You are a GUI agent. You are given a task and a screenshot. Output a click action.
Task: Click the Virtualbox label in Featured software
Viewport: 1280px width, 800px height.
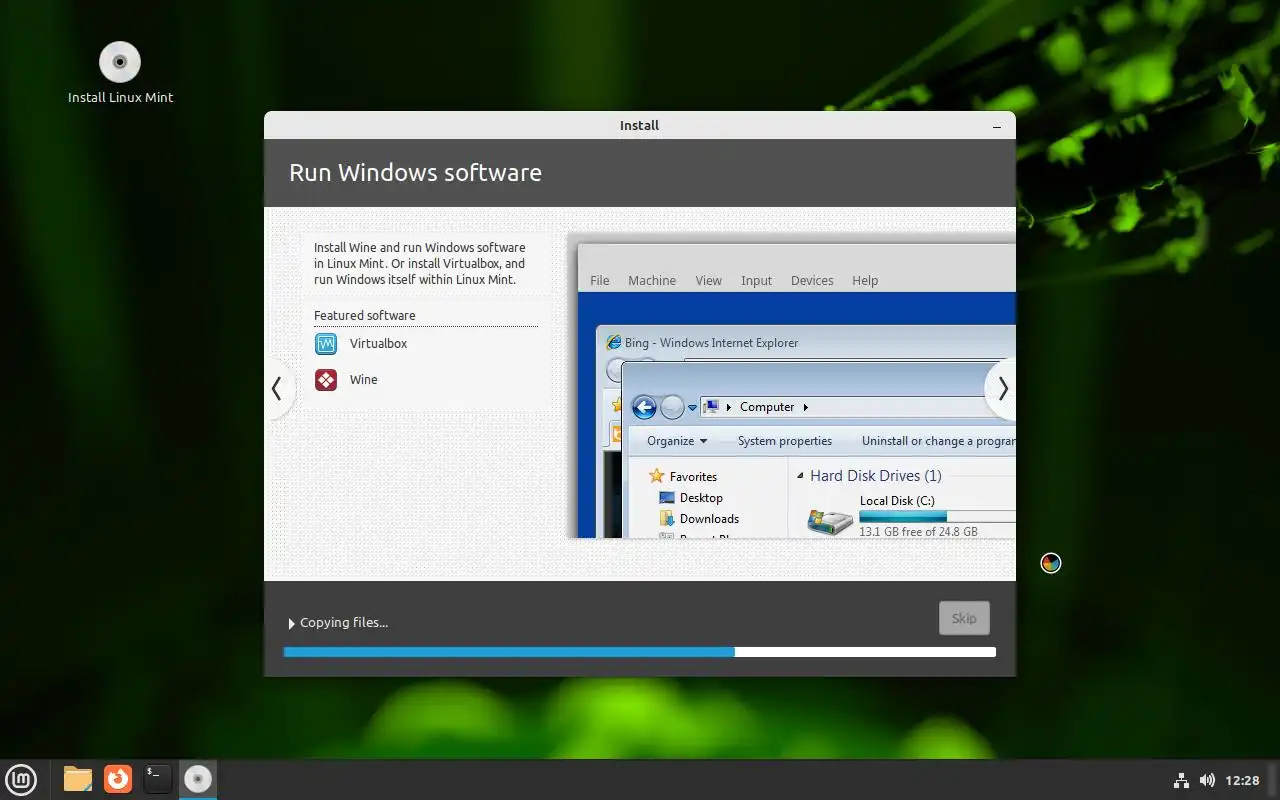(x=378, y=344)
